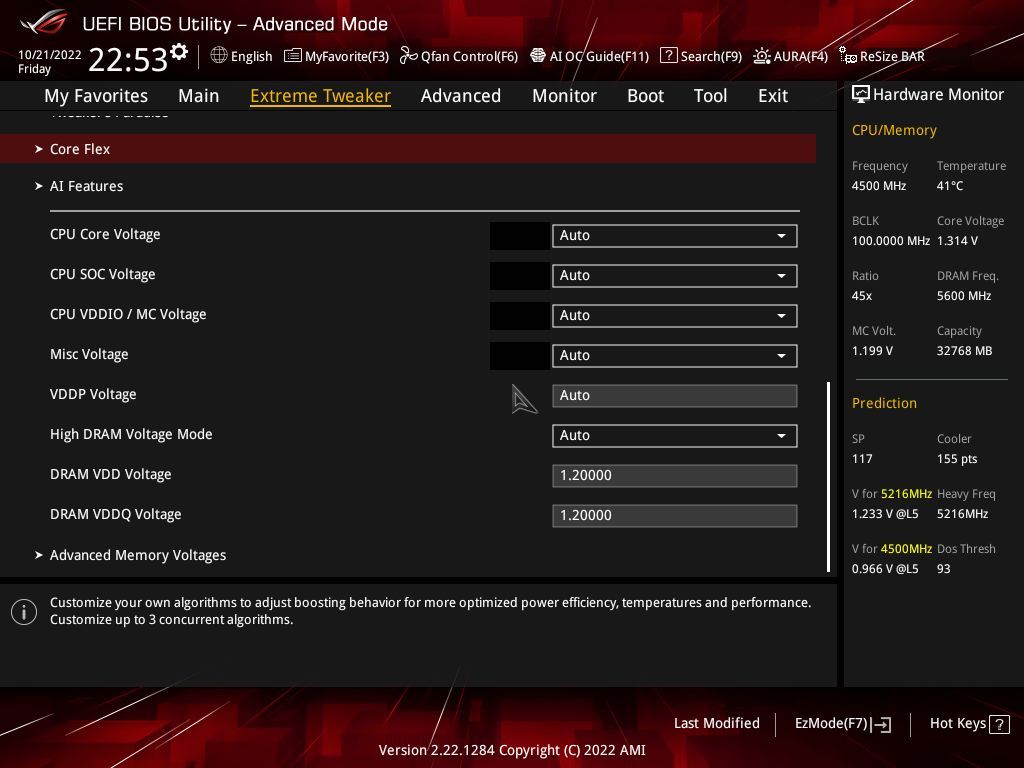Open CPU VDDIO / MC Voltage dropdown
The width and height of the screenshot is (1024, 768).
coord(675,315)
